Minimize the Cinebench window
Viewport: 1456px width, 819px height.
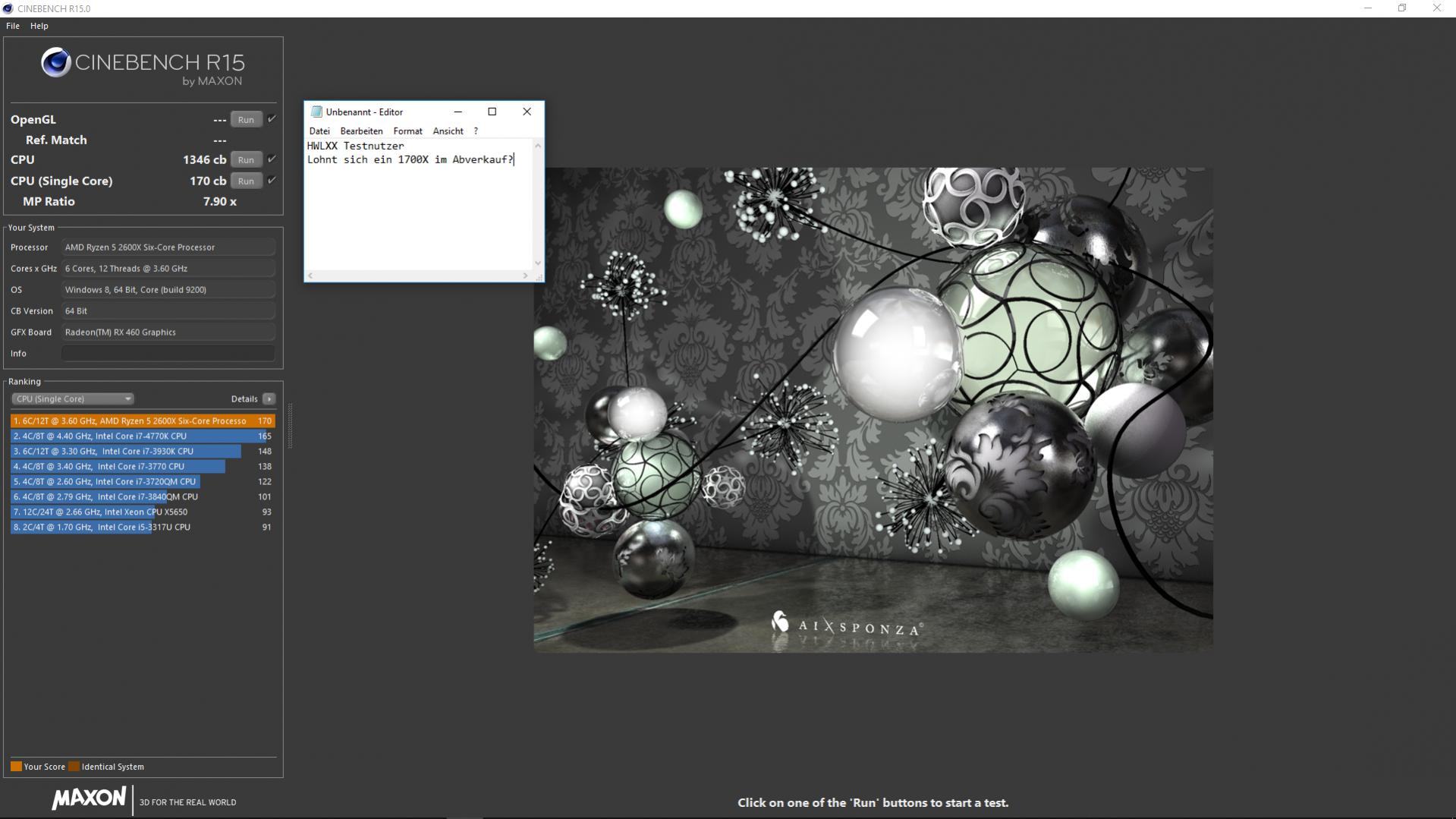(x=1368, y=8)
